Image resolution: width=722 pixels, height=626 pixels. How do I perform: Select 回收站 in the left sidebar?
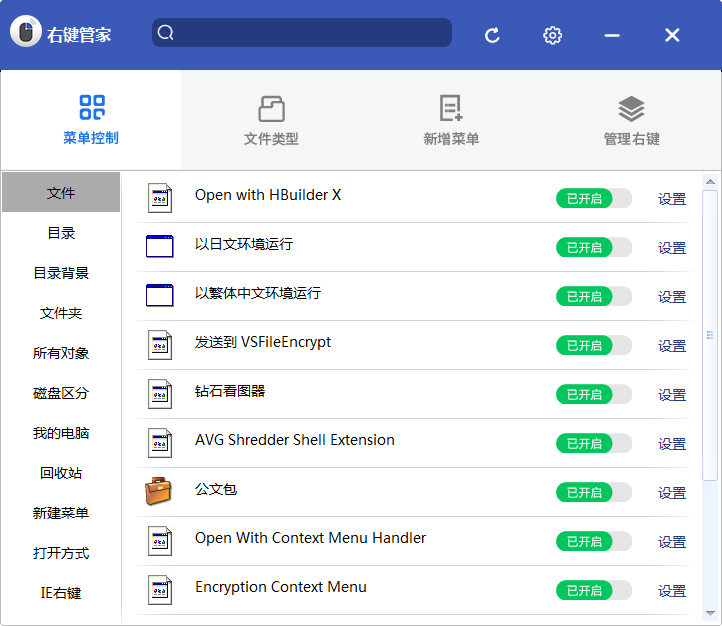point(61,473)
